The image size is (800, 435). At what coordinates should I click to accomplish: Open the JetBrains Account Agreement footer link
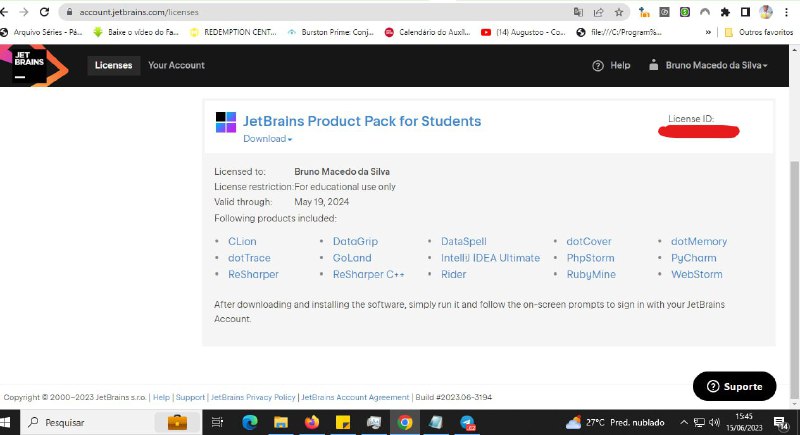pos(355,397)
